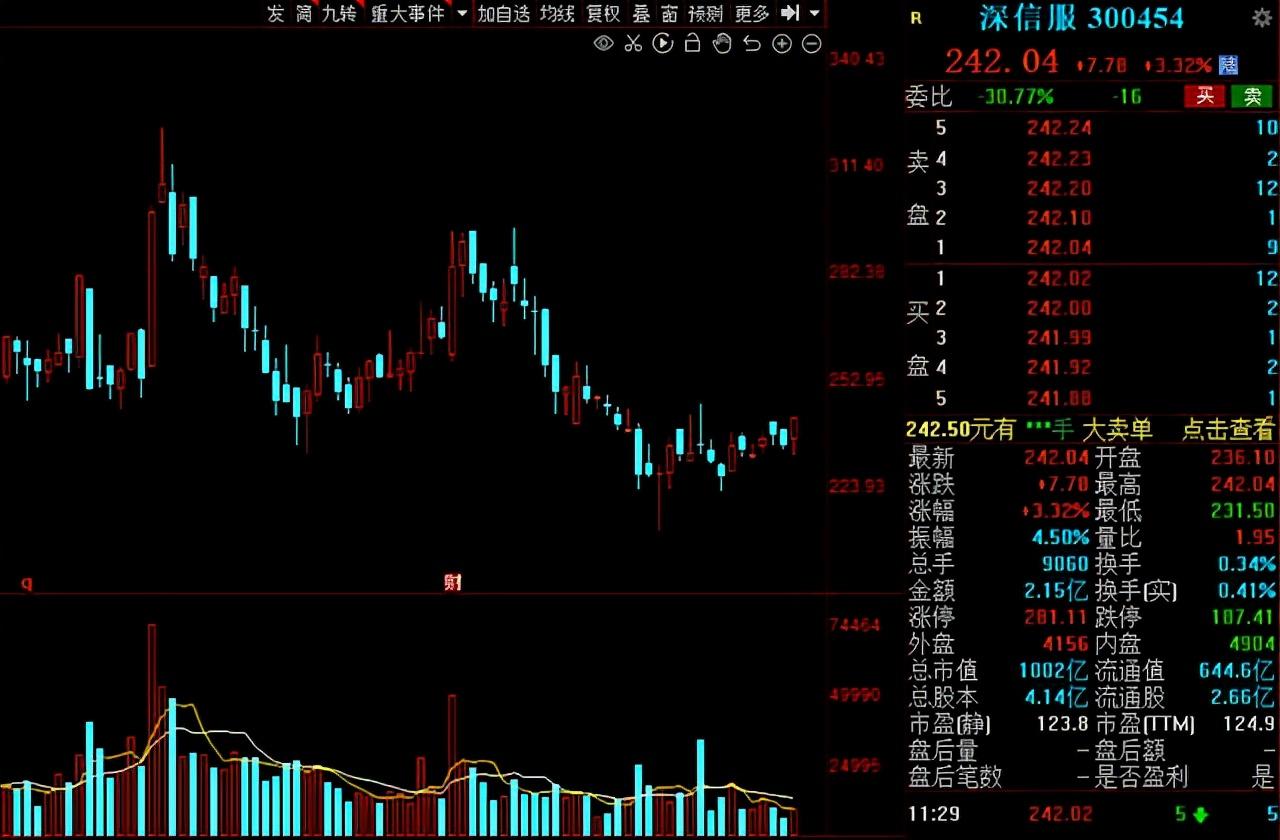
Task: Open settings gear beside stock name
Action: coord(1262,17)
